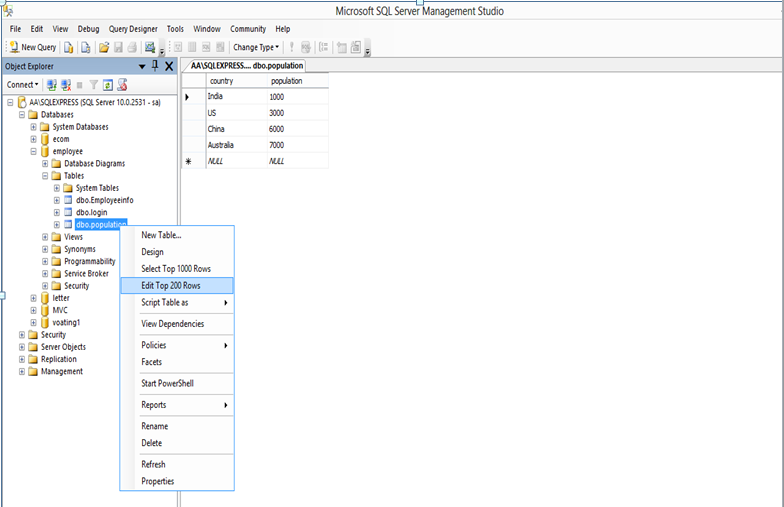Collapse the Databases folder

click(x=22, y=114)
